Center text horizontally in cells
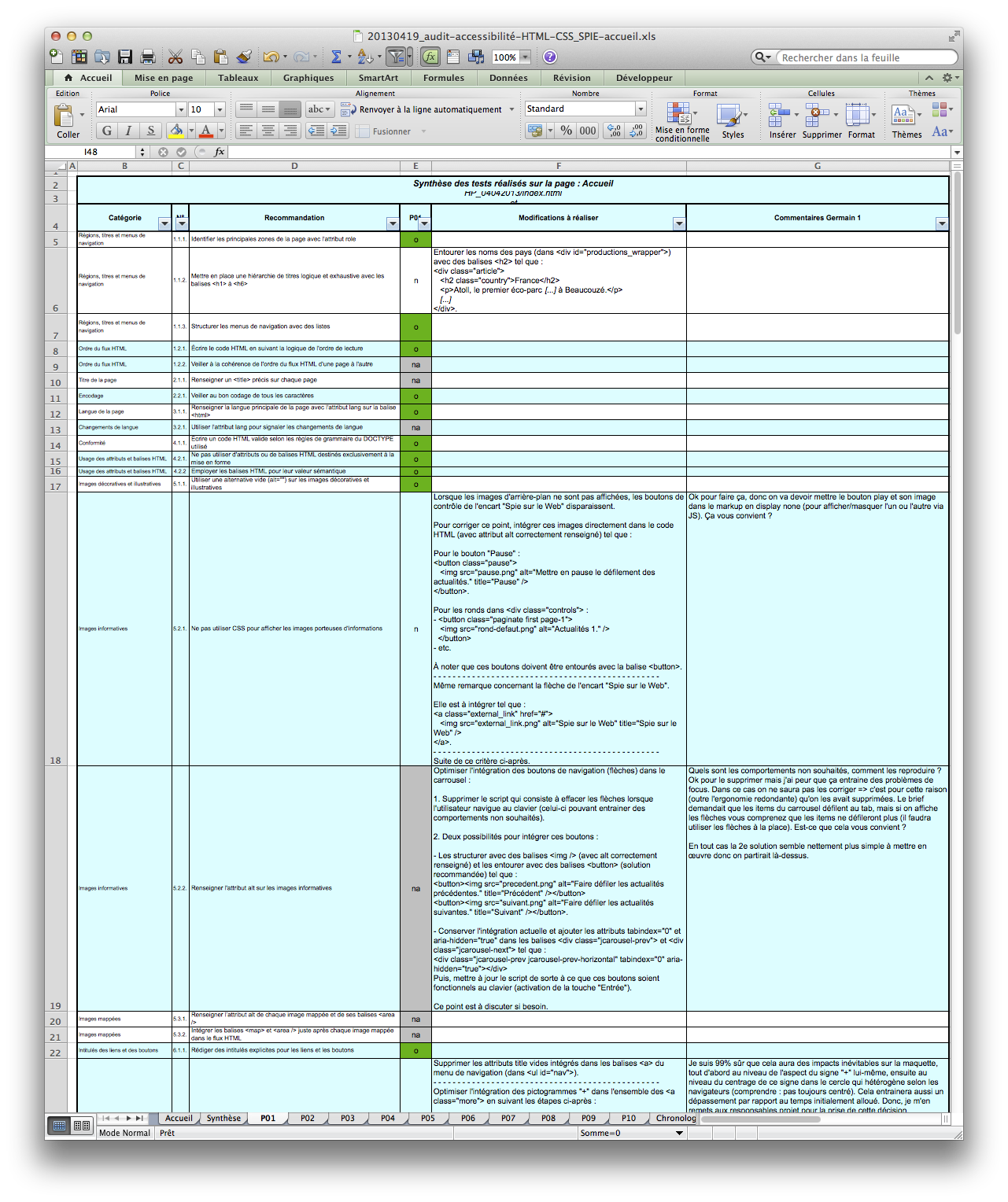 pos(268,131)
